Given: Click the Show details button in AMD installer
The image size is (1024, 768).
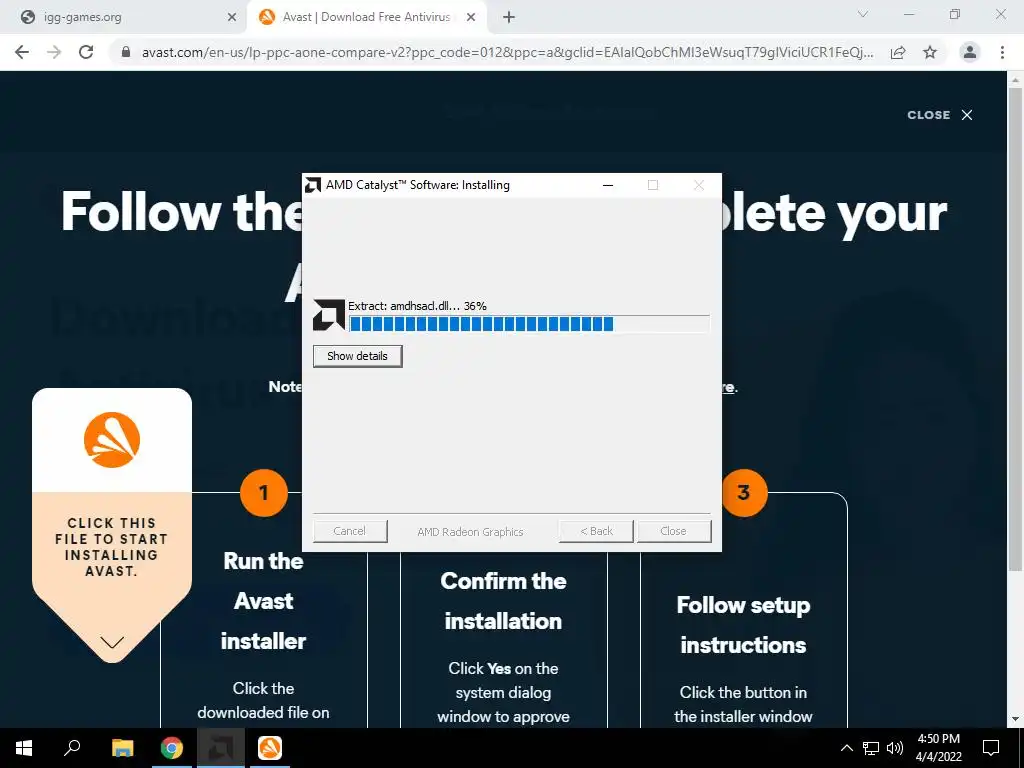Looking at the screenshot, I should pos(357,356).
